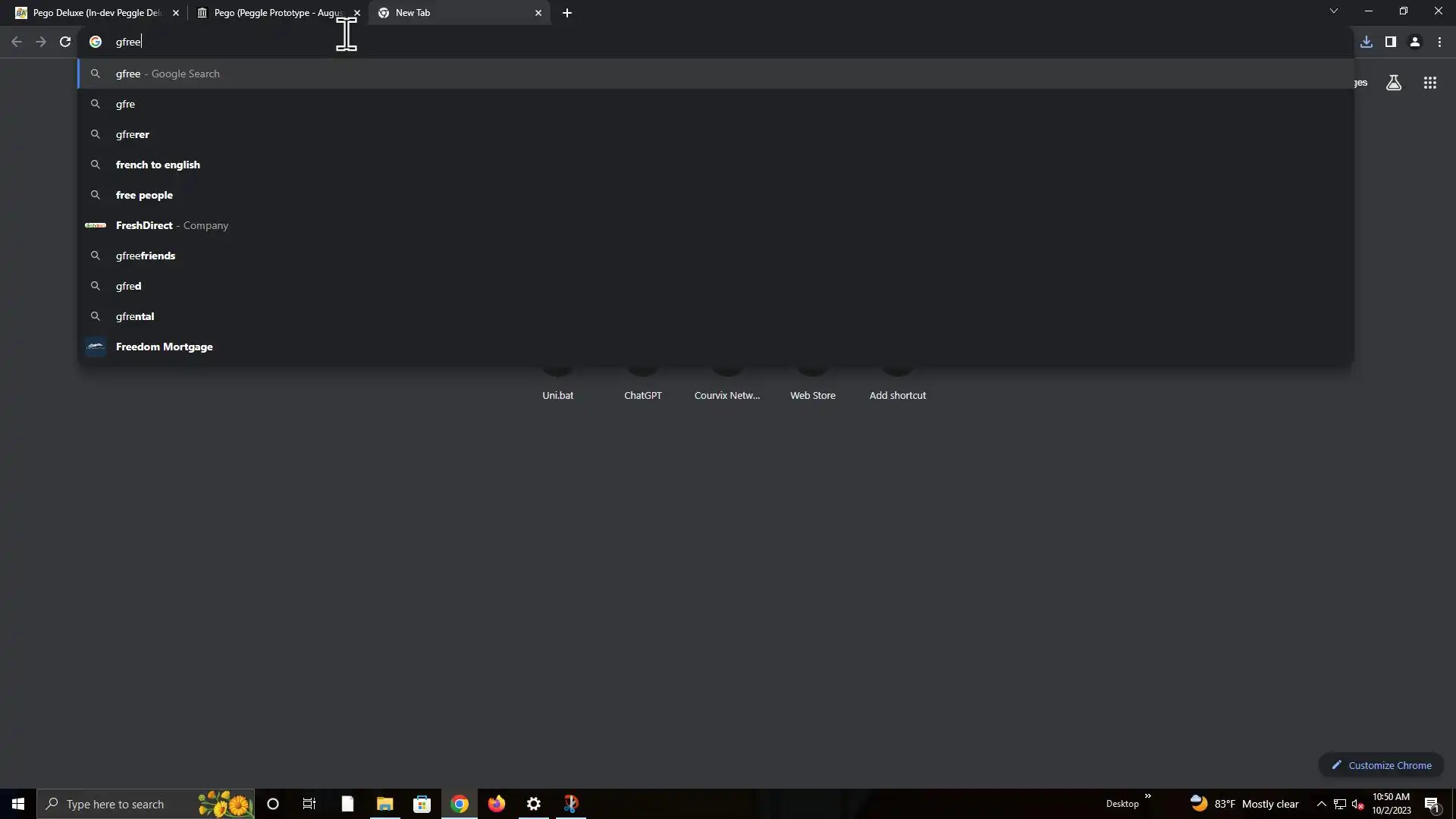Click the new tab plus button
The width and height of the screenshot is (1456, 819).
coord(566,13)
